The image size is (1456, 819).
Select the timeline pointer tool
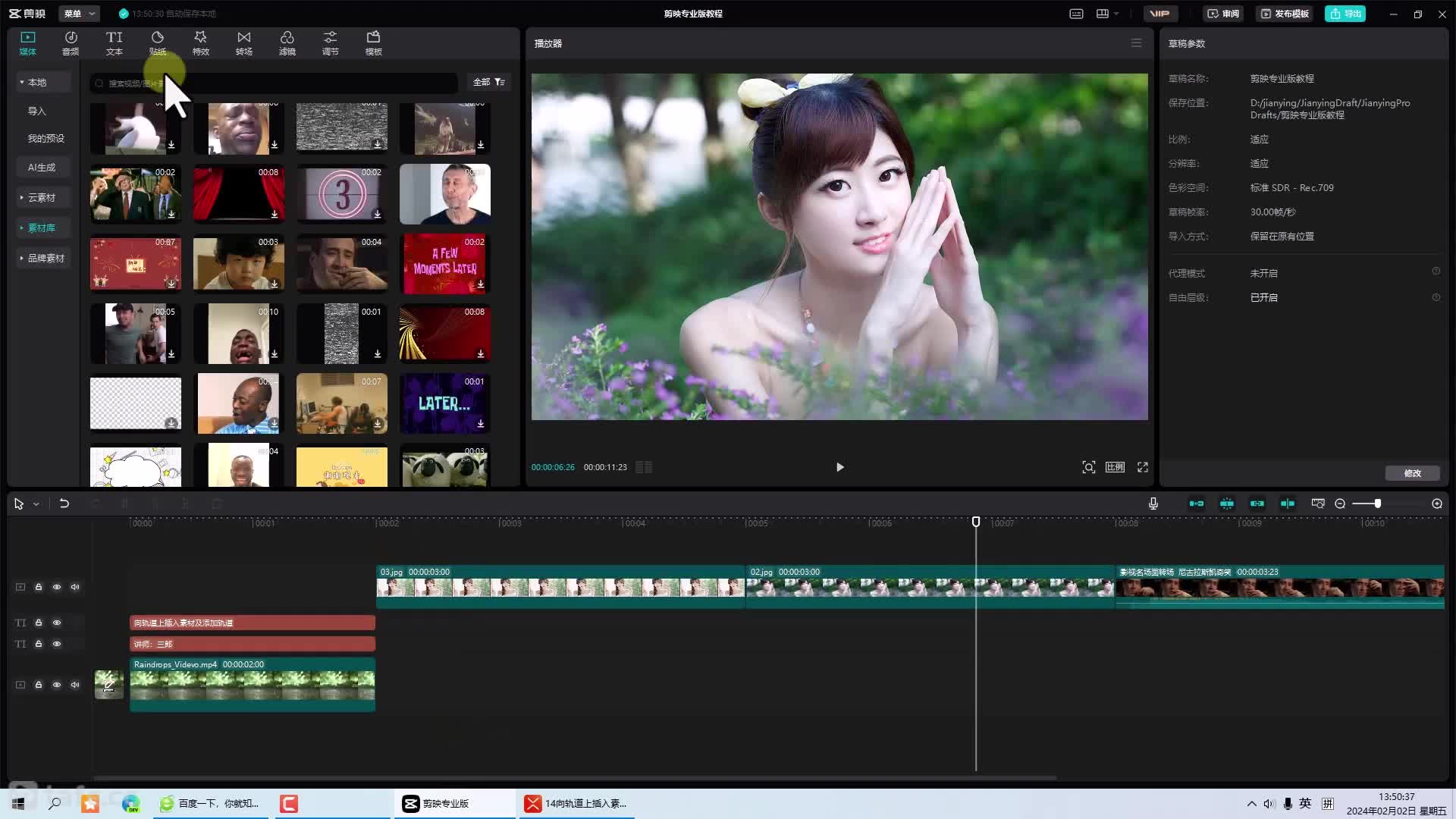19,504
